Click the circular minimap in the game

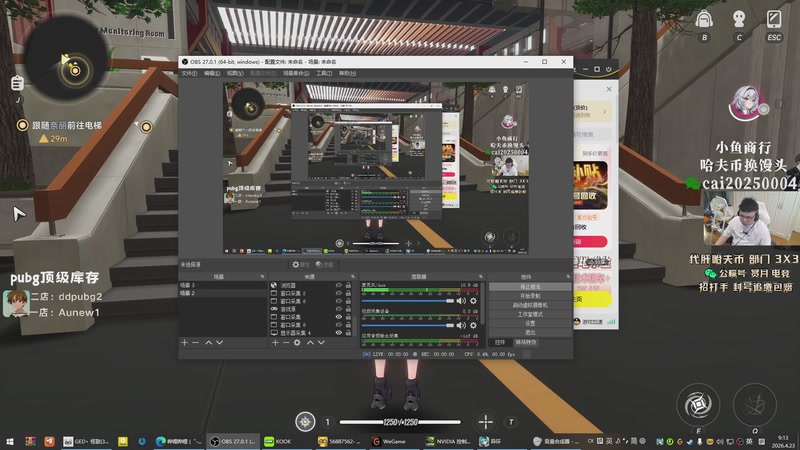pos(67,60)
